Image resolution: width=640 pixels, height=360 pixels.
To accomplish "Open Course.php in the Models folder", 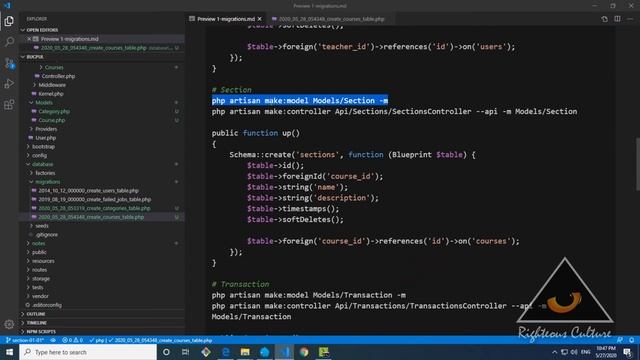I will [x=51, y=120].
